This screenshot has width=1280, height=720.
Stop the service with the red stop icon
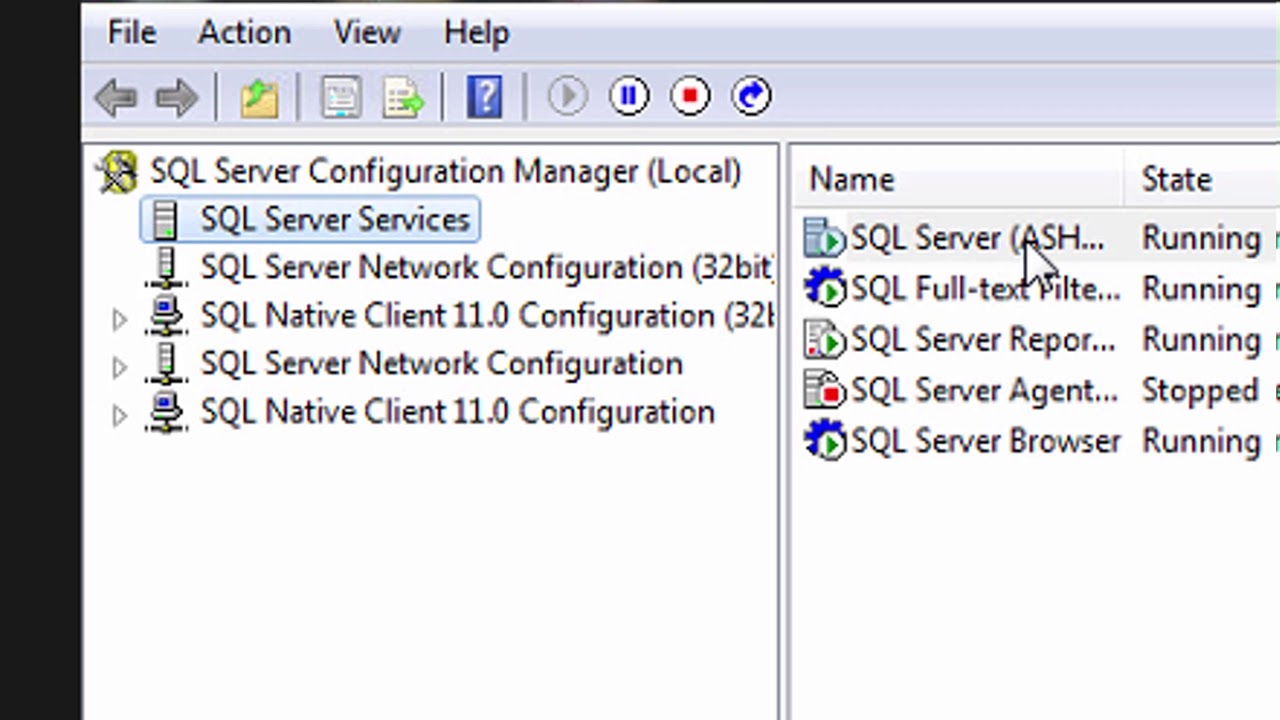click(x=690, y=96)
